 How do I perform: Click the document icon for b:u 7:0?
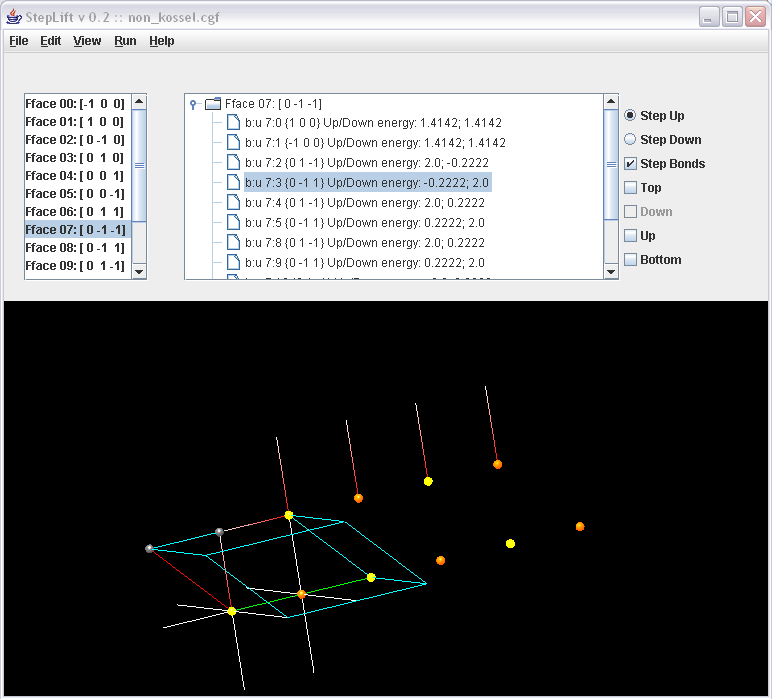point(233,123)
